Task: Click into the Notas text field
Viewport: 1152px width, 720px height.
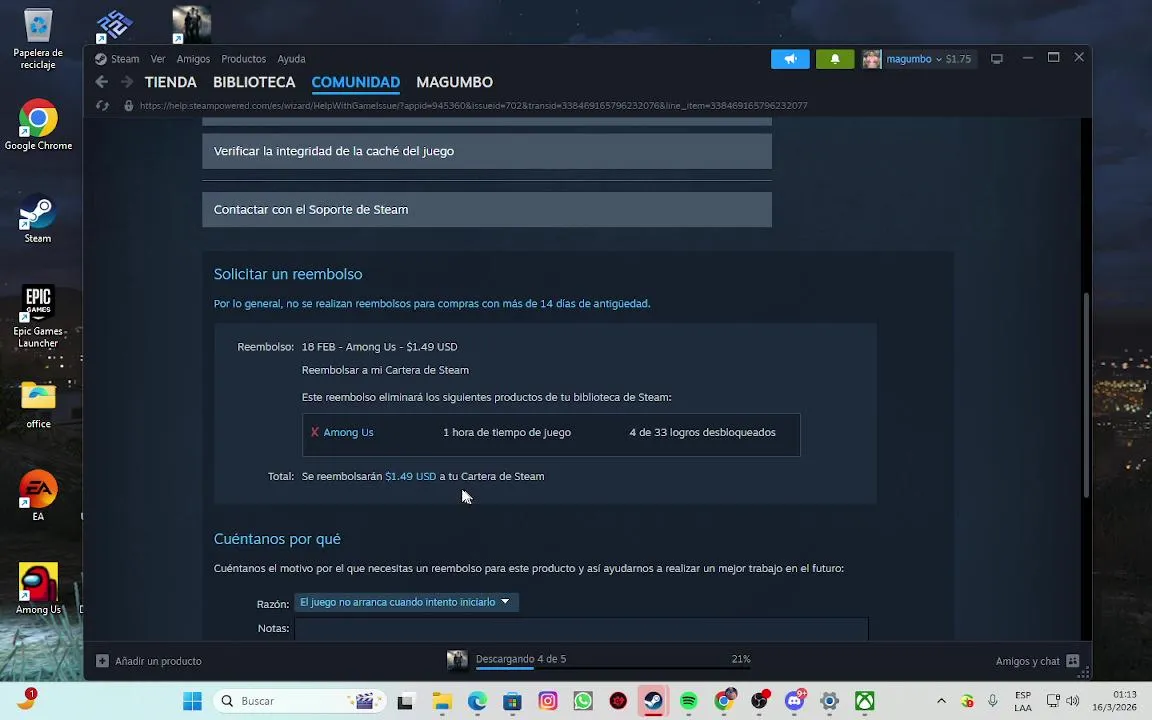Action: tap(581, 629)
